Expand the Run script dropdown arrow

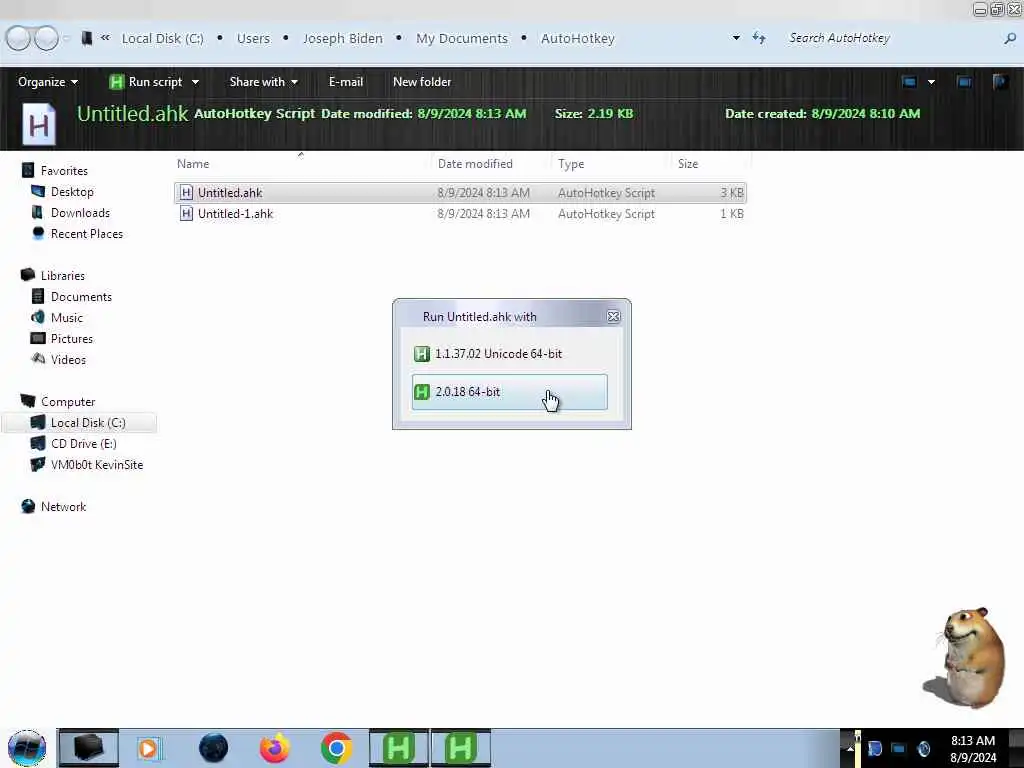coord(195,82)
